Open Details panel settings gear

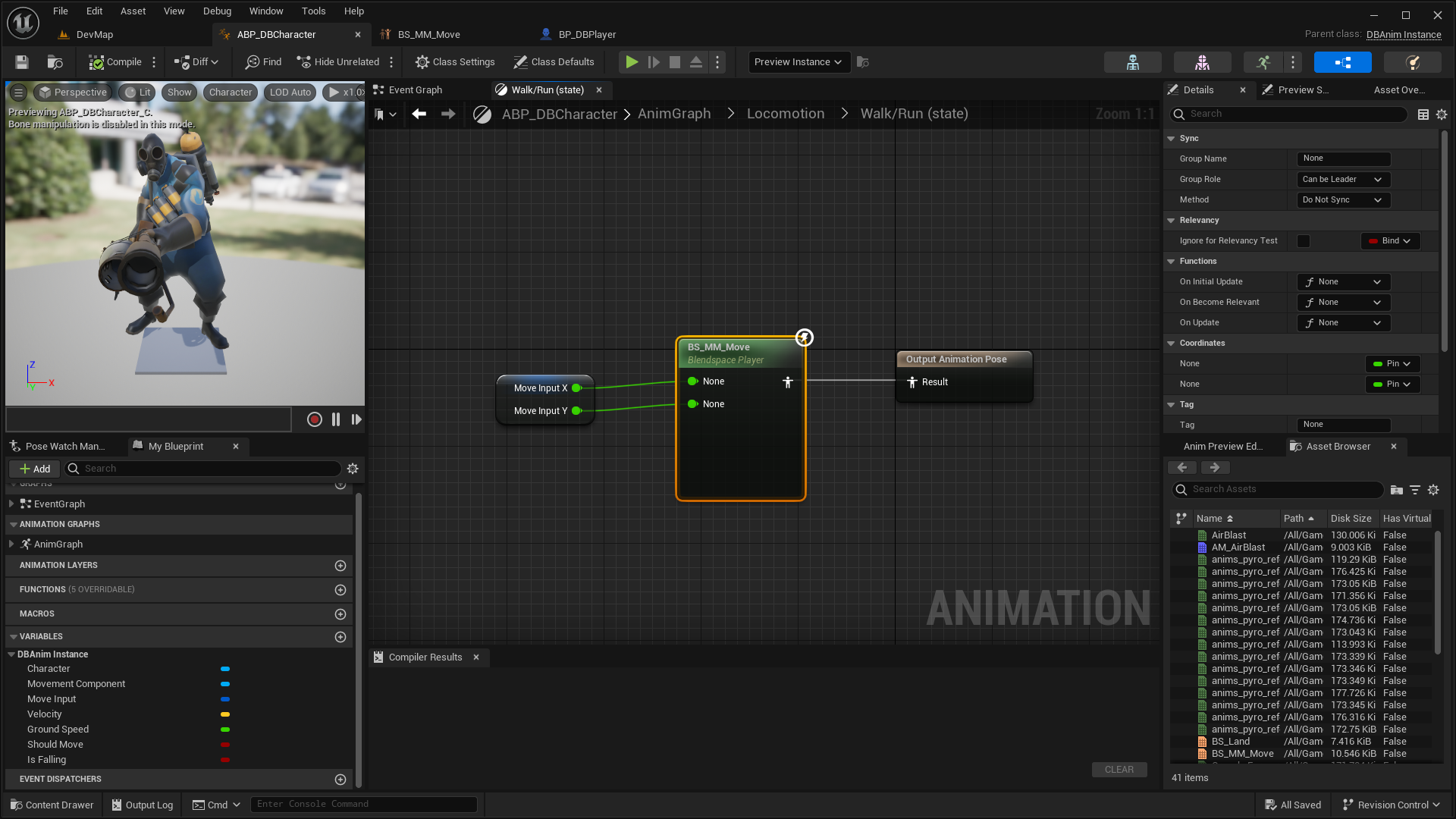tap(1442, 115)
